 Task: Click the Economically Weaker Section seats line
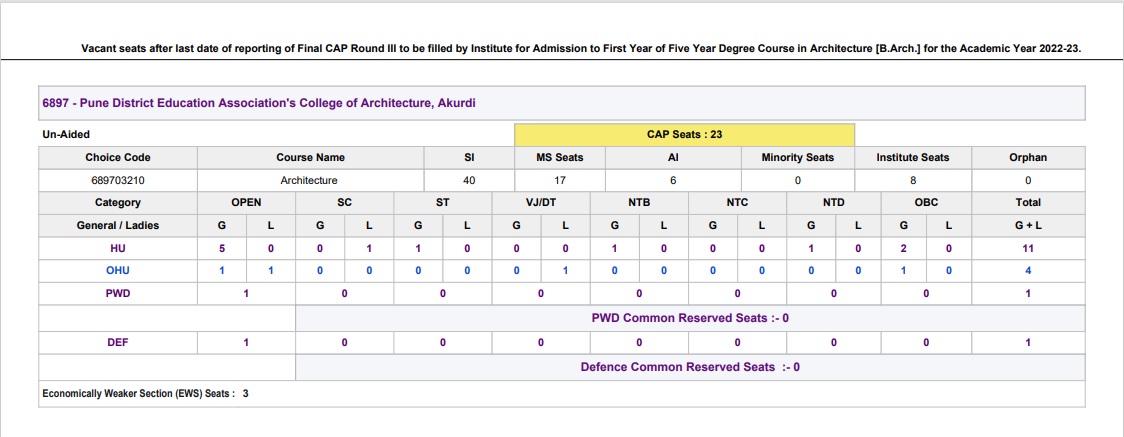pos(146,394)
